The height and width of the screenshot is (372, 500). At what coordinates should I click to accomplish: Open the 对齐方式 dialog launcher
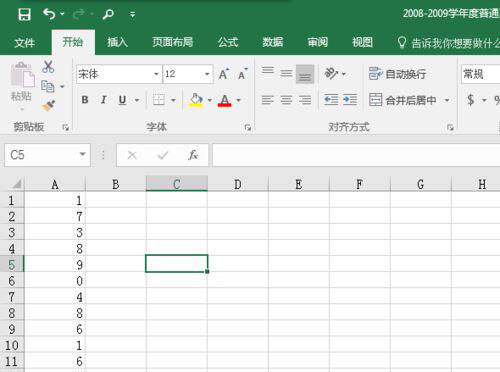click(450, 127)
